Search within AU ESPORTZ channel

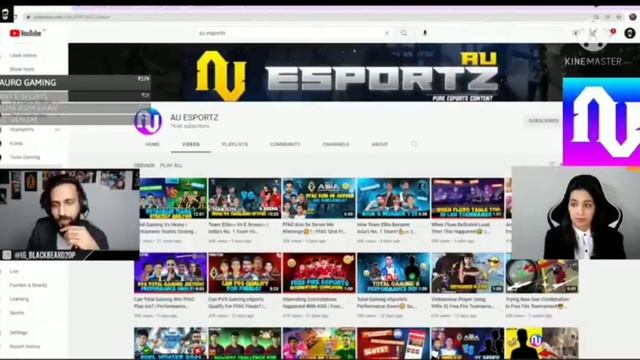coord(414,144)
